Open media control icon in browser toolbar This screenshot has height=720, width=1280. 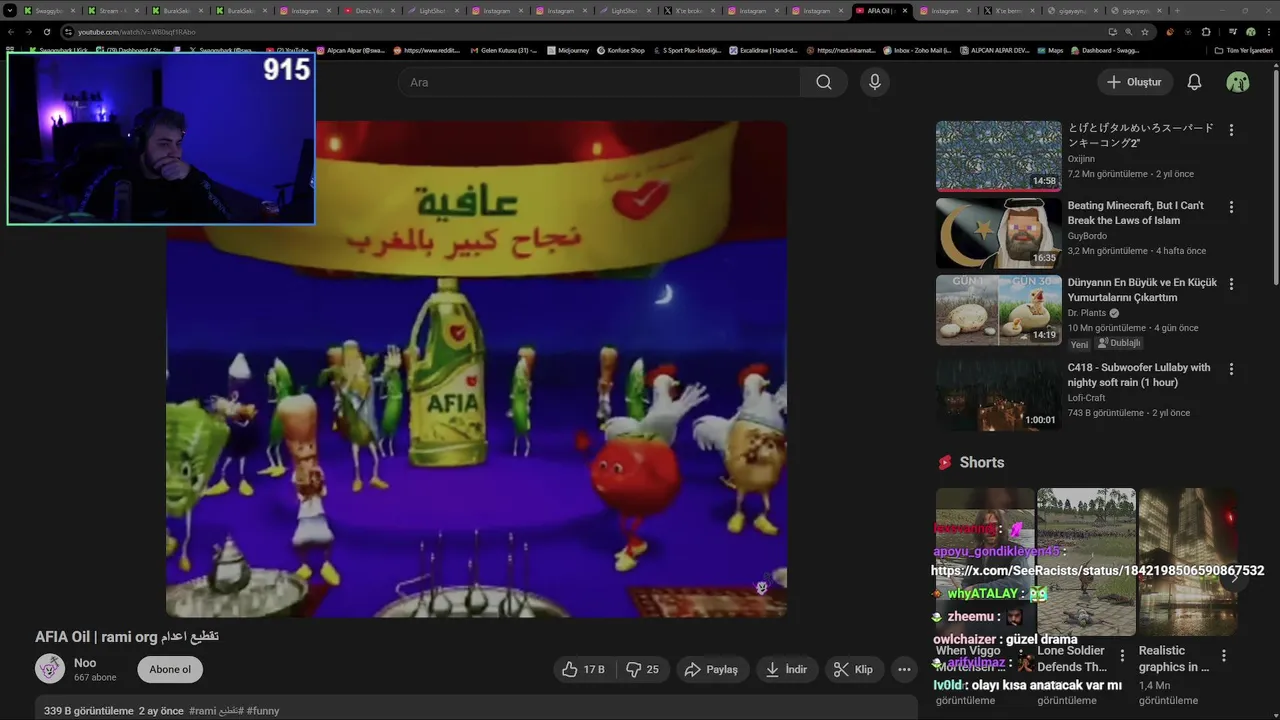pyautogui.click(x=1232, y=32)
